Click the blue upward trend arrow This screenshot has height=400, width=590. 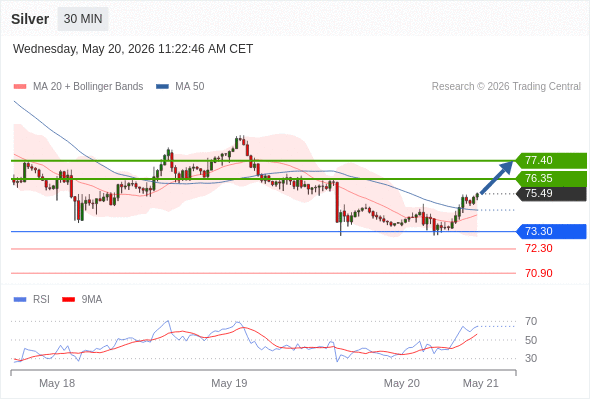tap(497, 177)
